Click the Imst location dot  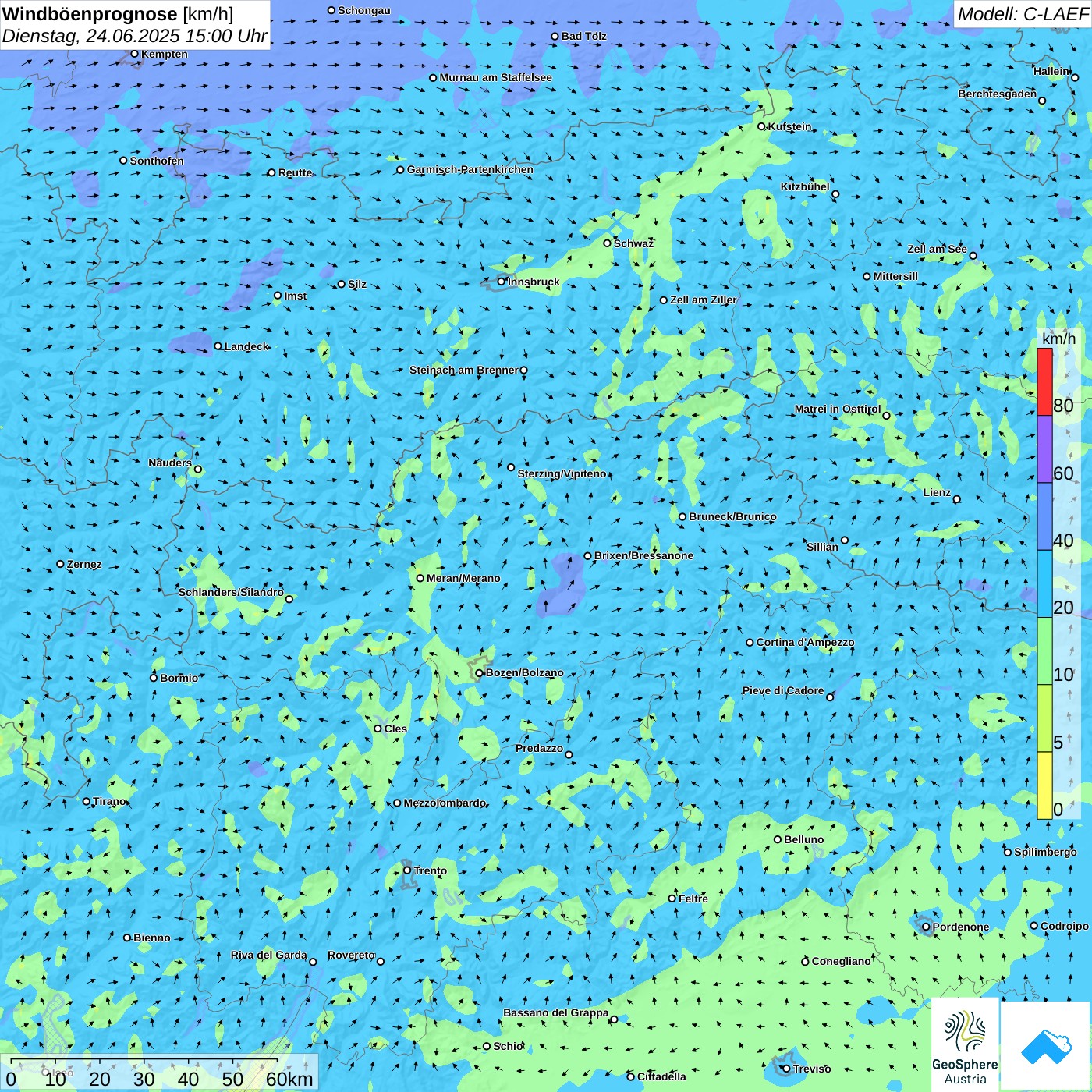click(278, 296)
